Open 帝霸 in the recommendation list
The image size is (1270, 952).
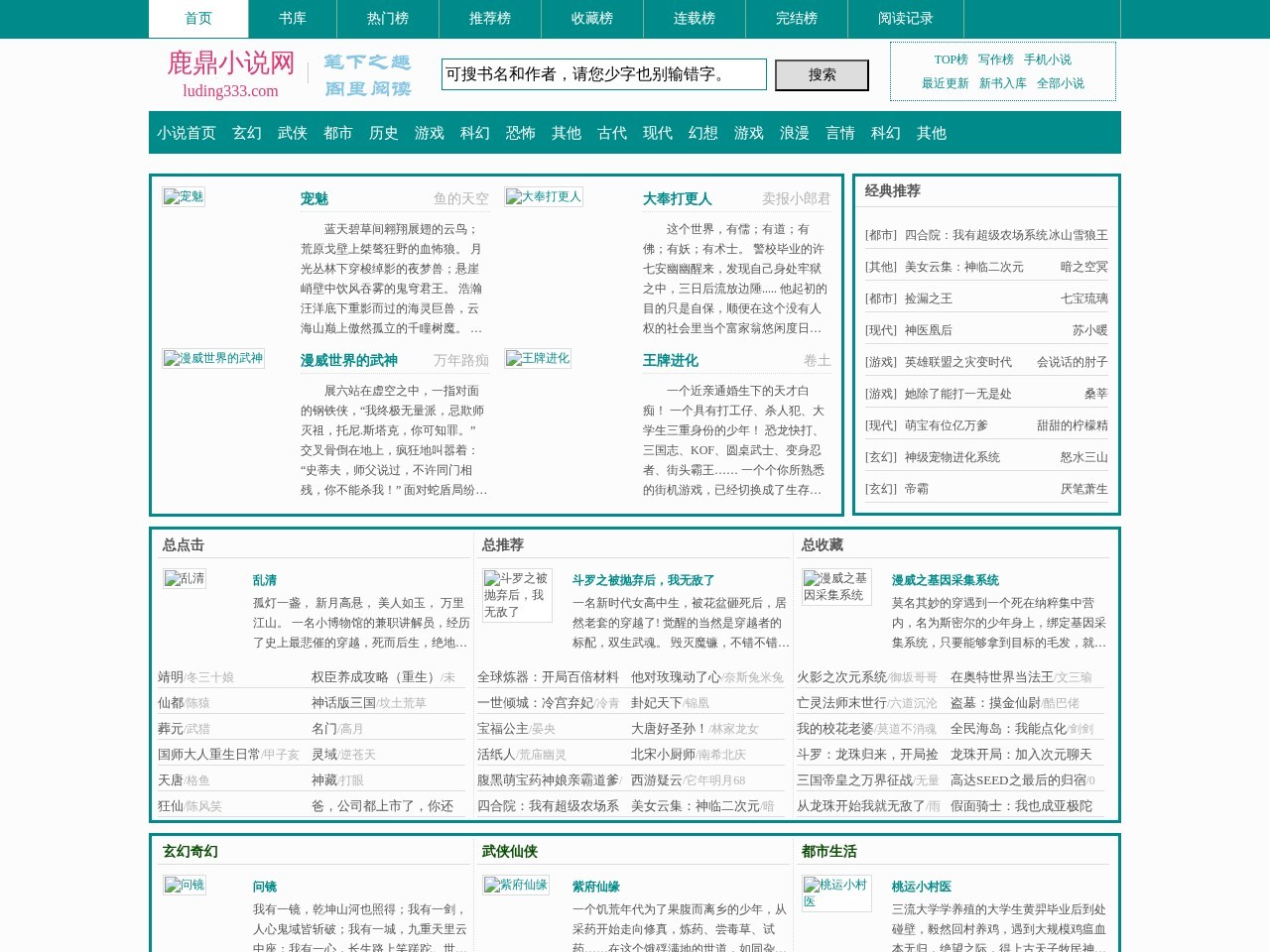[917, 489]
